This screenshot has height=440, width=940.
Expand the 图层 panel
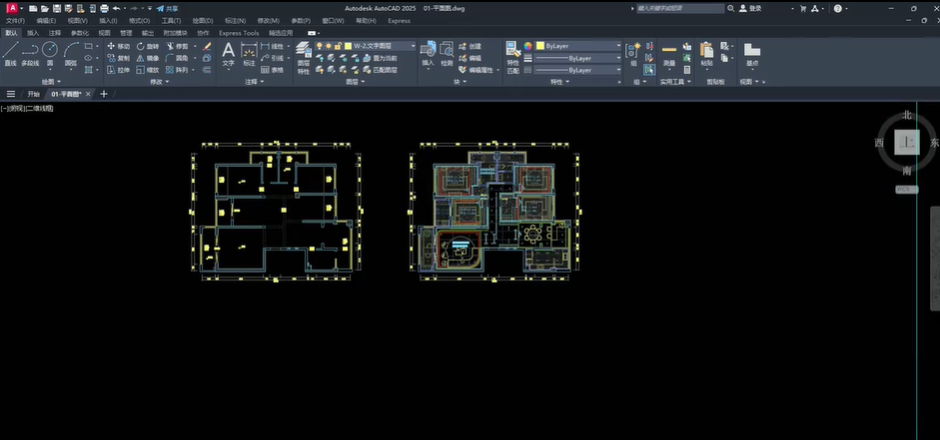pyautogui.click(x=355, y=82)
